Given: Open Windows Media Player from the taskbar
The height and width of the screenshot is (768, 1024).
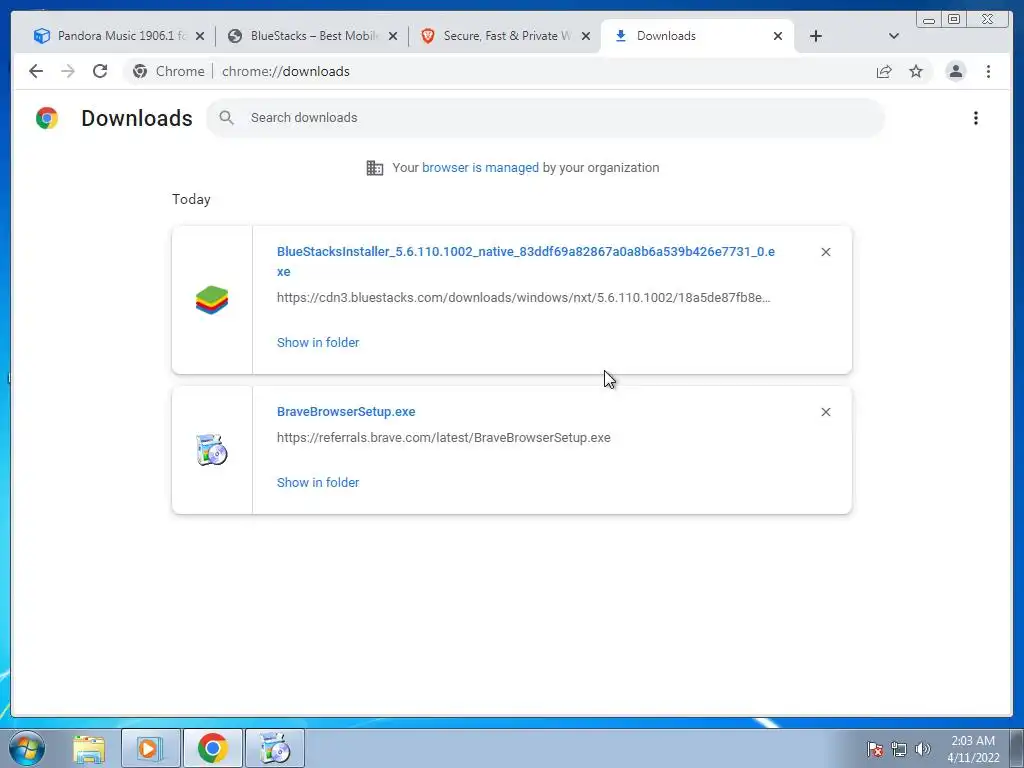Looking at the screenshot, I should click(150, 748).
